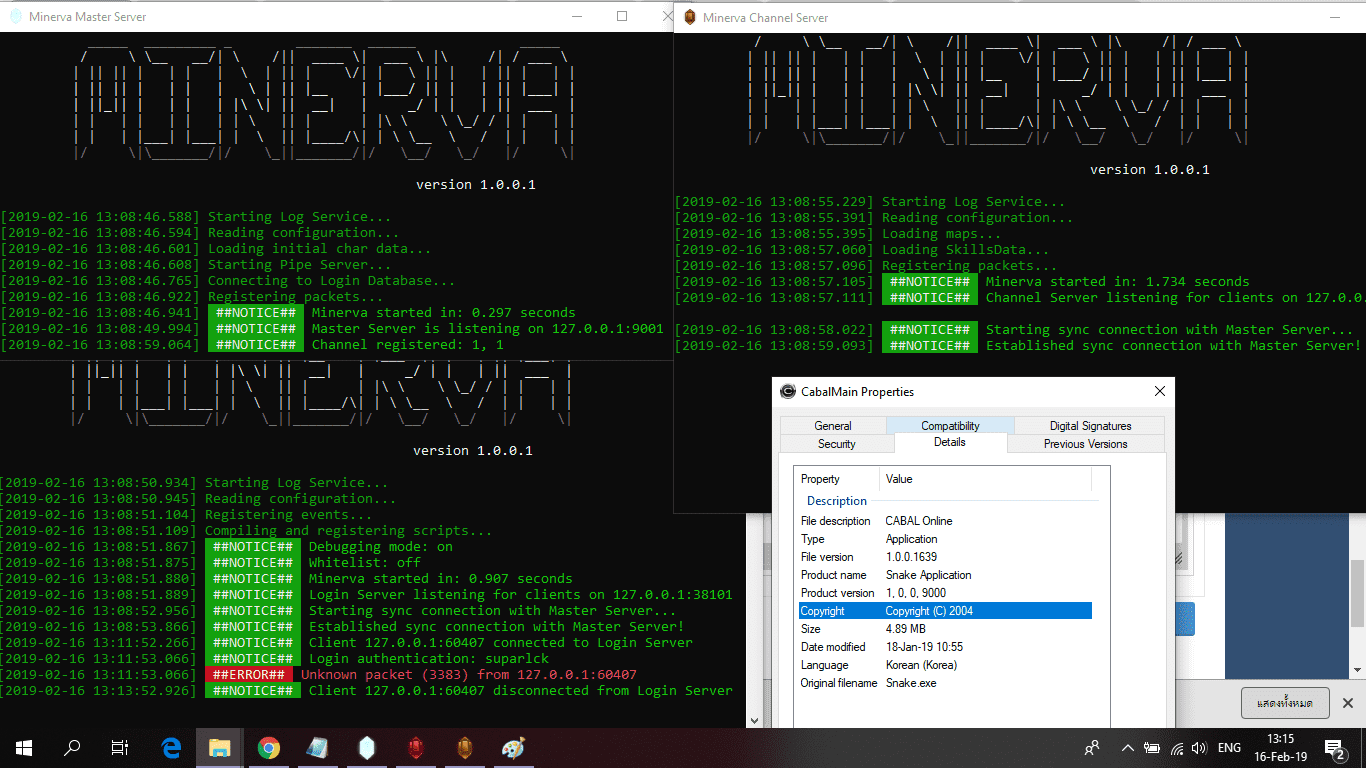
Task: Select the highlighted Copyright row
Action: pos(945,611)
